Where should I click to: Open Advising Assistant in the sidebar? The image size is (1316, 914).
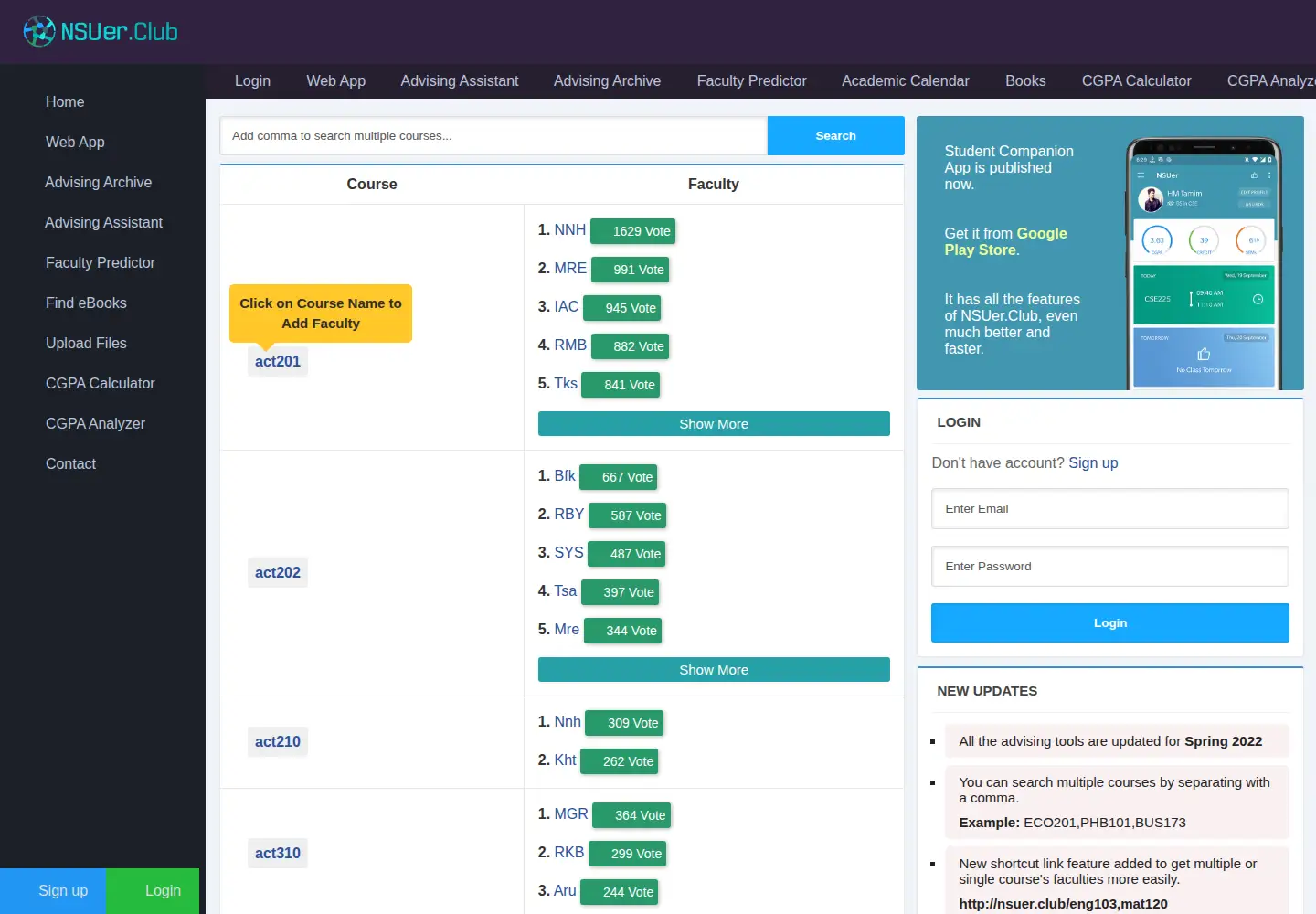tap(104, 222)
